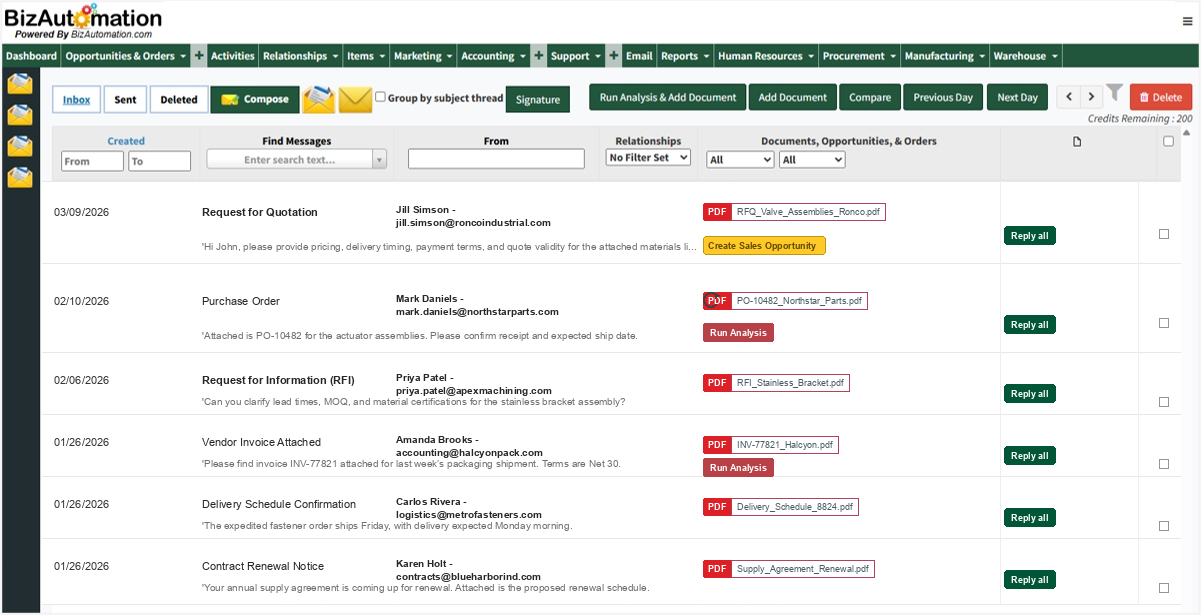Click the Created 'To' date field
Image resolution: width=1201 pixels, height=615 pixels.
(159, 161)
